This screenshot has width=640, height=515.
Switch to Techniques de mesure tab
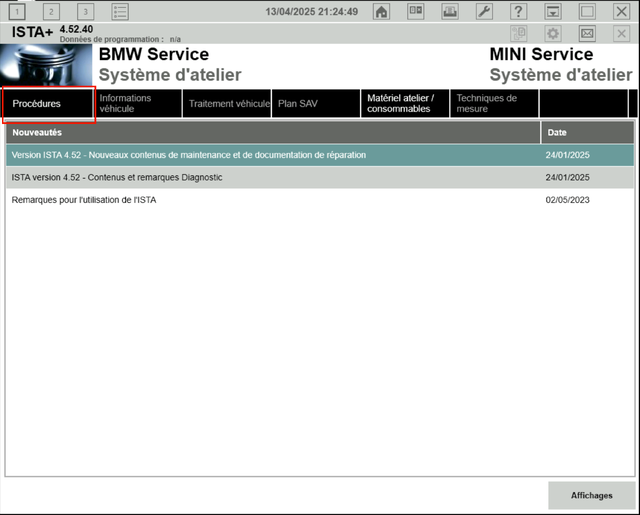tap(494, 104)
